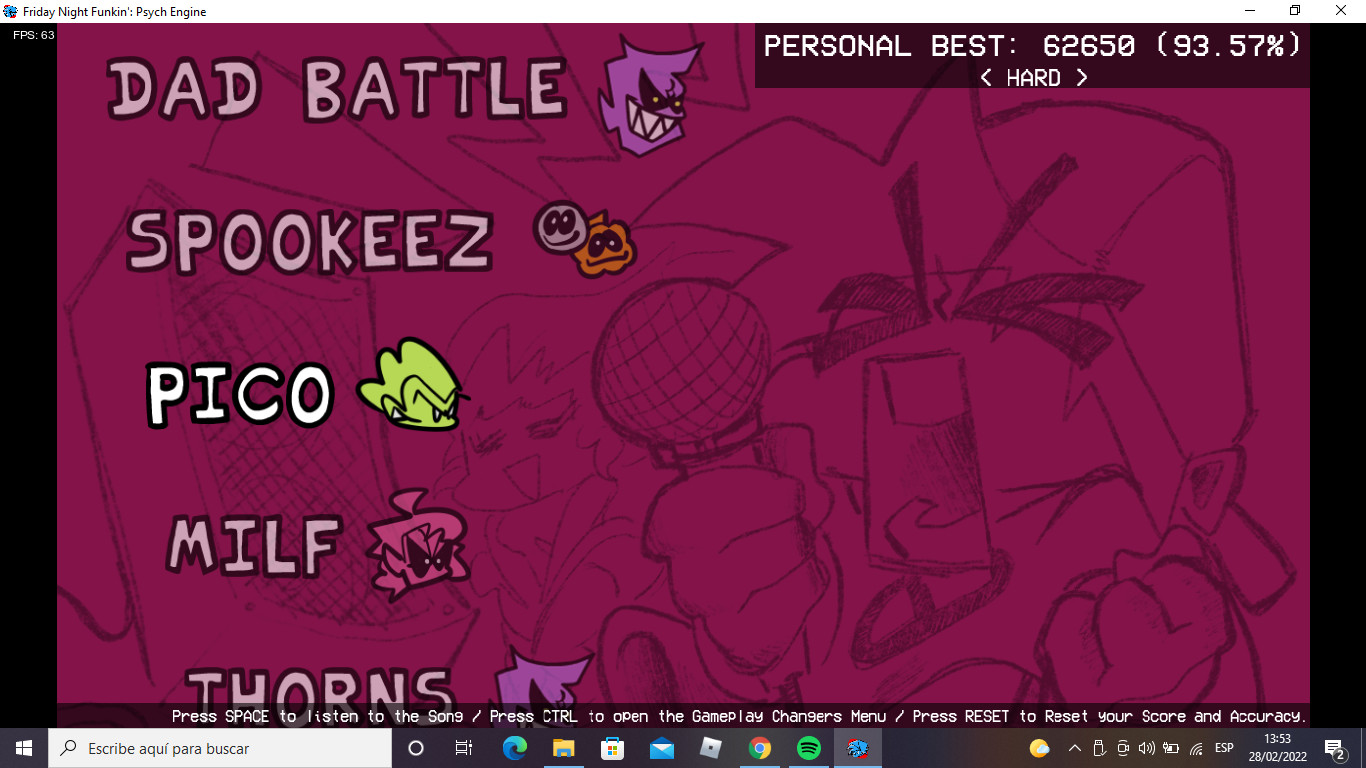Choose the highlighted PICO song
1366x768 pixels.
[240, 394]
